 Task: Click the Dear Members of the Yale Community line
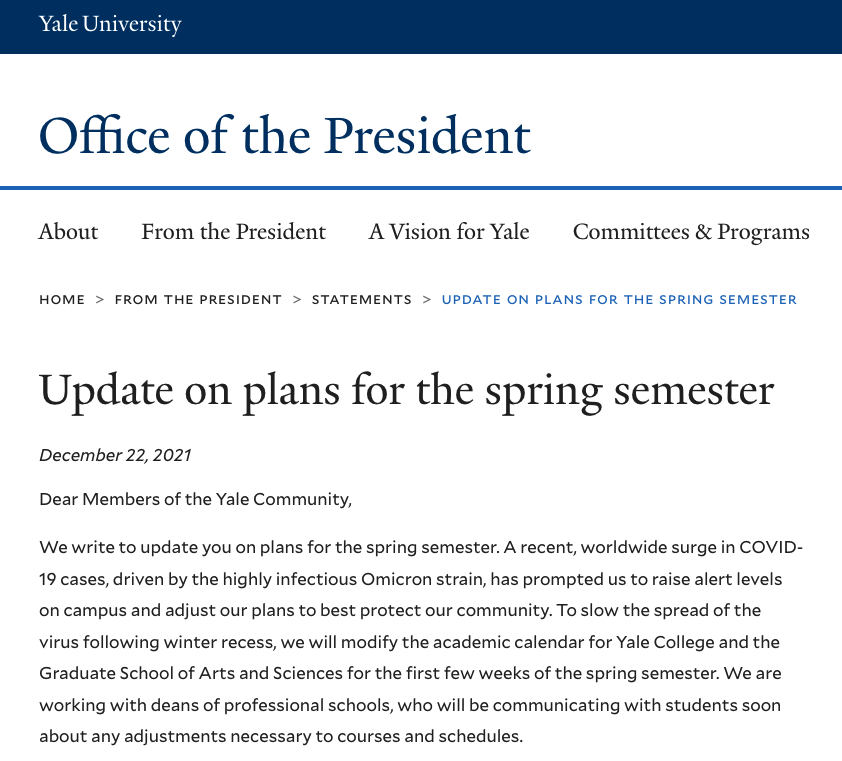tap(195, 499)
